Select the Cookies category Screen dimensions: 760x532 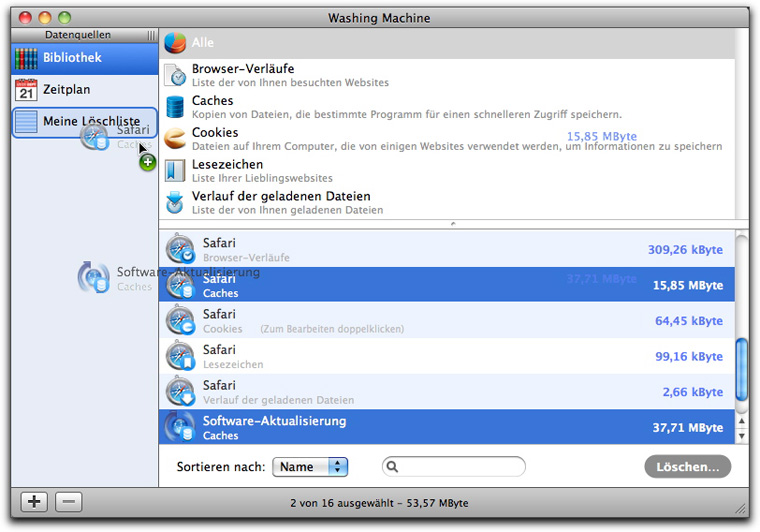[447, 139]
